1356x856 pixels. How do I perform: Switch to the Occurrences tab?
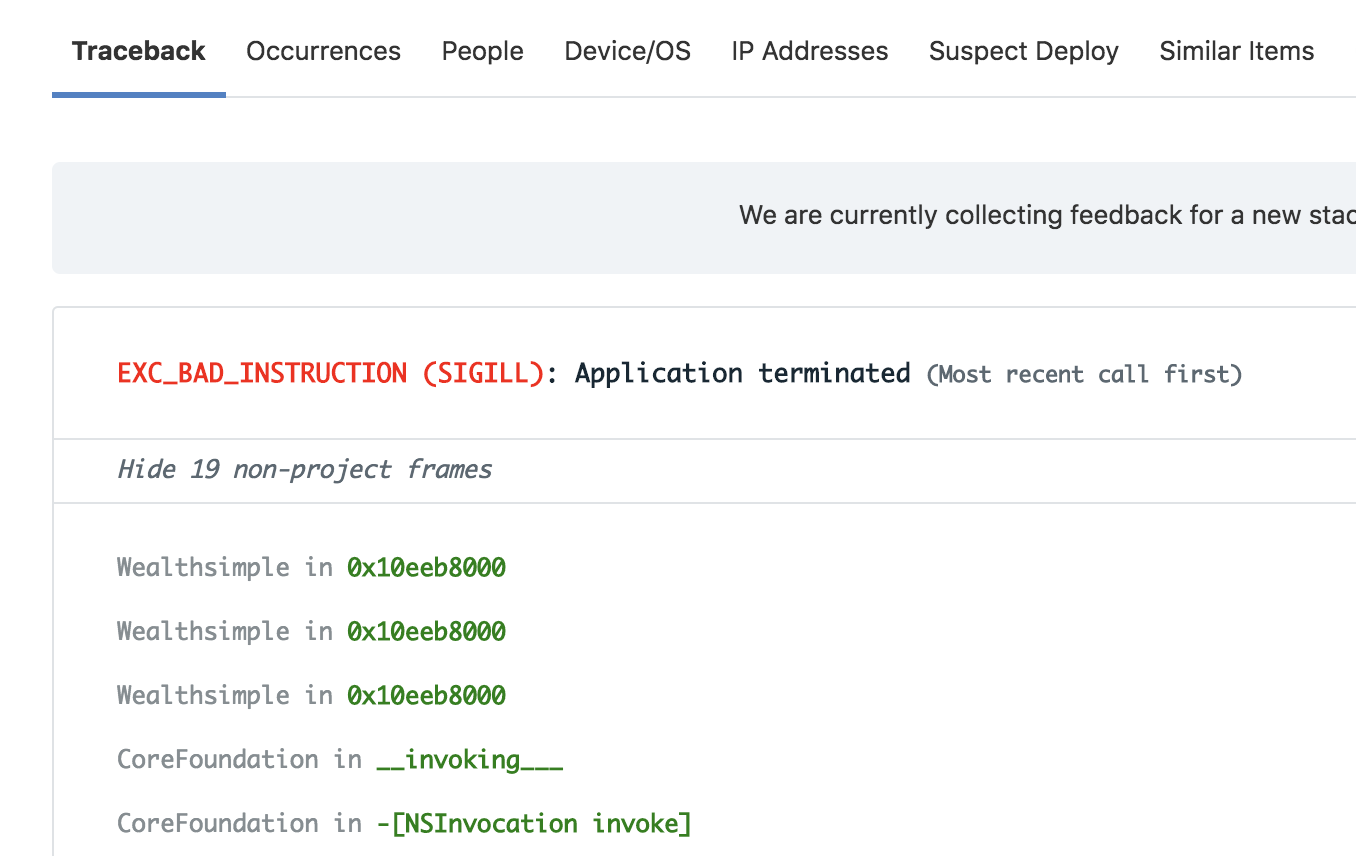click(323, 51)
